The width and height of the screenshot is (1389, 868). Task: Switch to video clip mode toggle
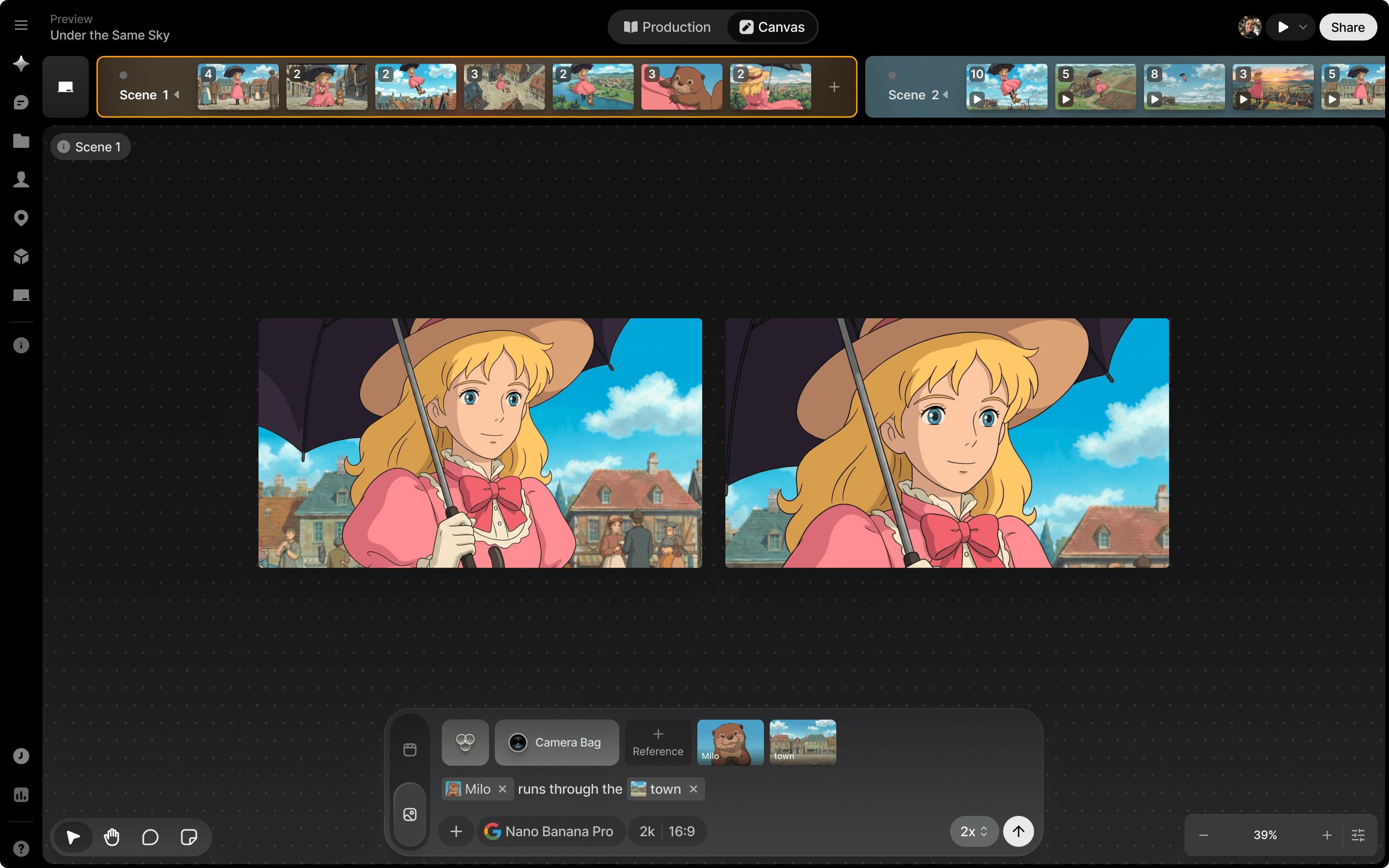[410, 750]
